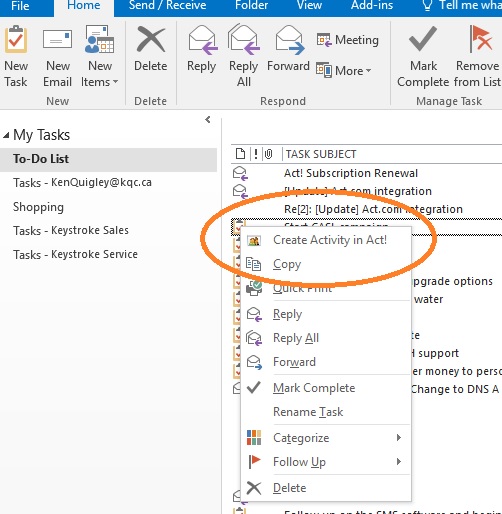The height and width of the screenshot is (514, 502).
Task: Click the X icon beside Delete menu entry
Action: point(254,488)
